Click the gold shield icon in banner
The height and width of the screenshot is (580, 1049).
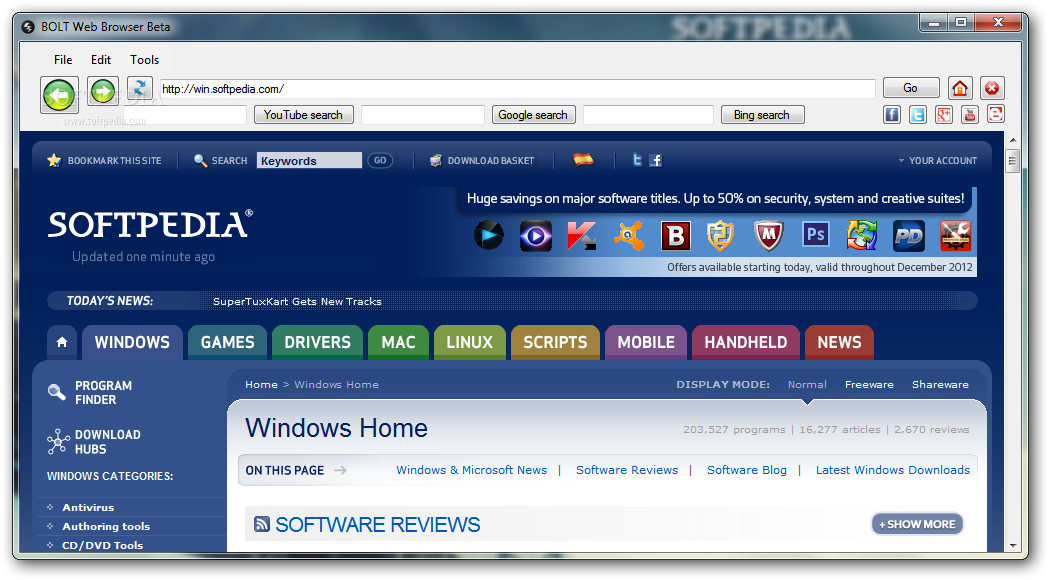pyautogui.click(x=721, y=236)
